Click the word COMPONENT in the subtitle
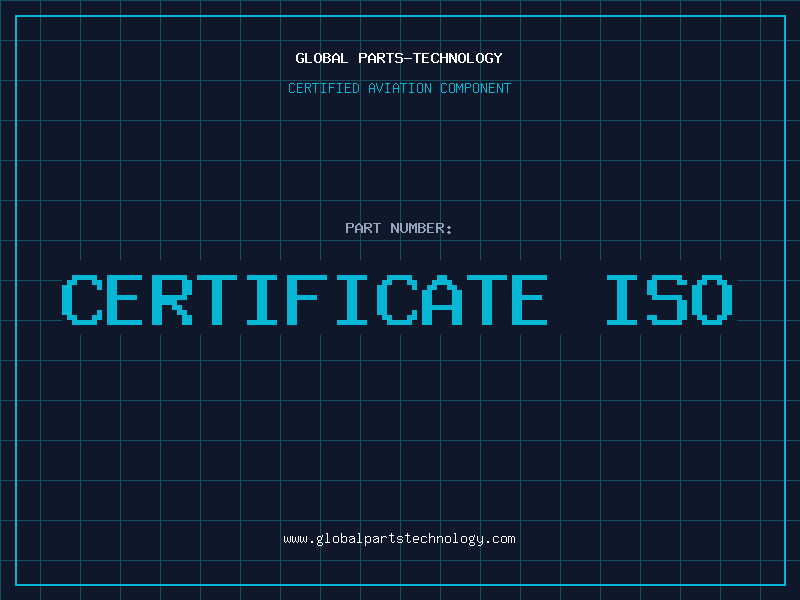Image resolution: width=800 pixels, height=600 pixels. point(475,88)
